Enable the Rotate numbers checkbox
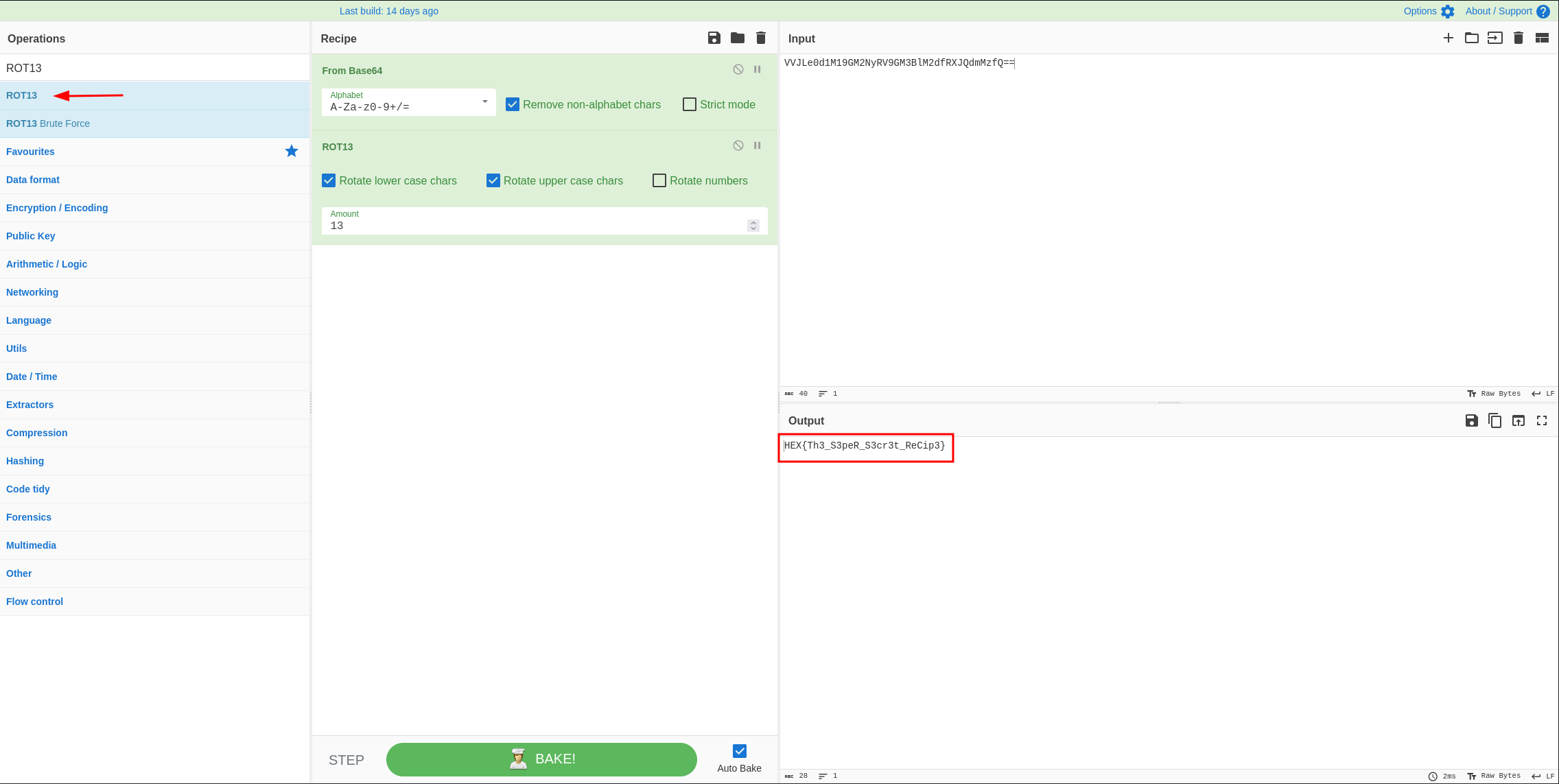The height and width of the screenshot is (784, 1559). click(x=659, y=180)
